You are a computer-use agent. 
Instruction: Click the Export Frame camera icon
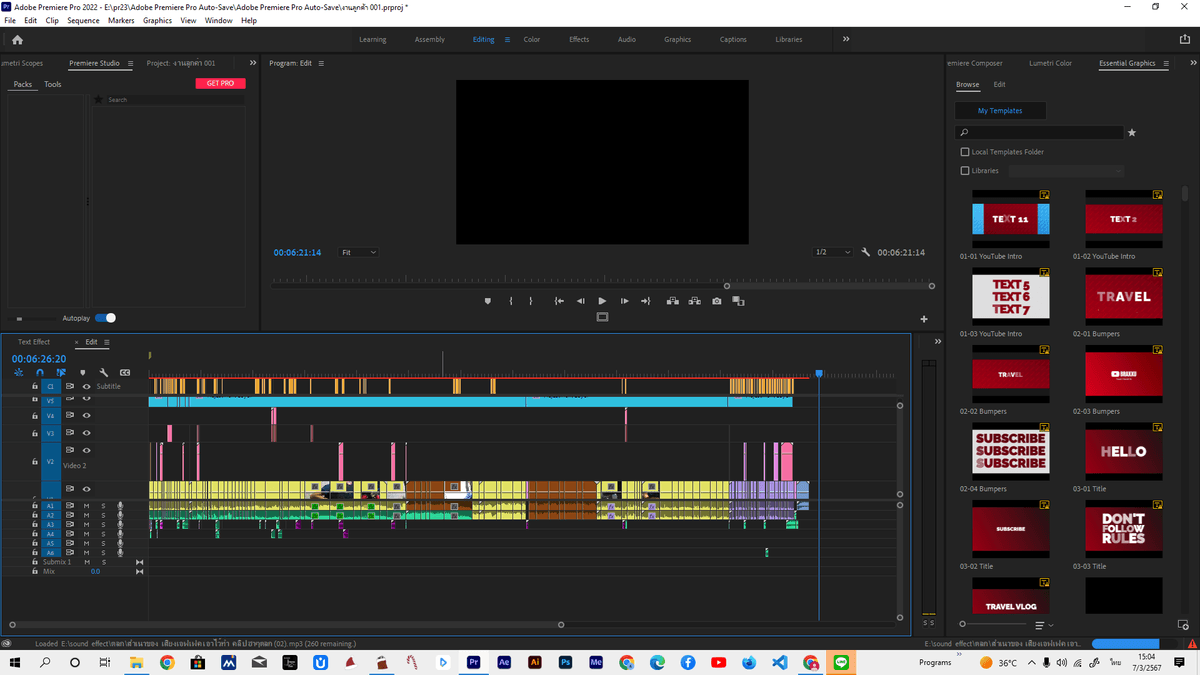(716, 301)
